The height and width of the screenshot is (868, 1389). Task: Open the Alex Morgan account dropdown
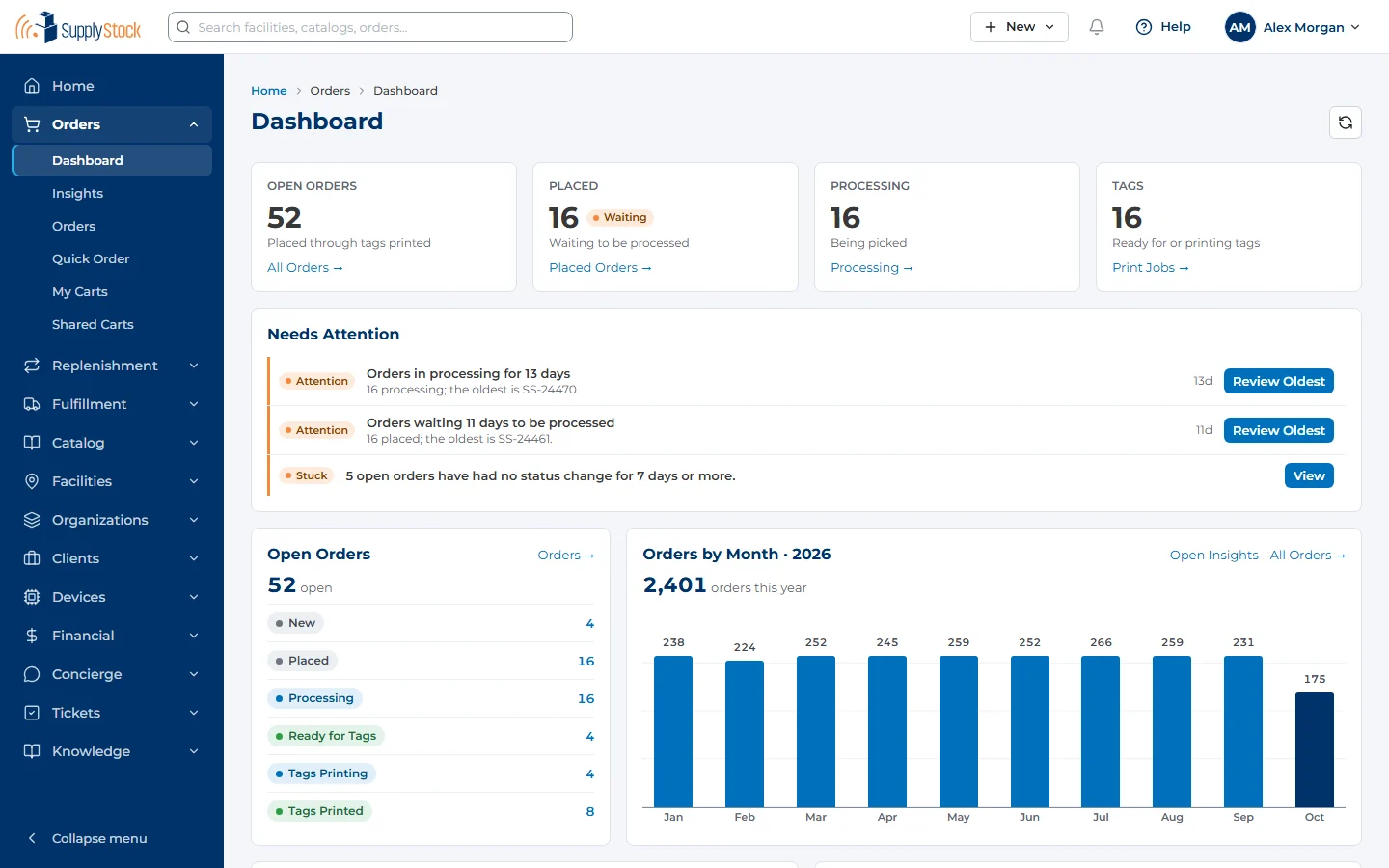pyautogui.click(x=1293, y=27)
